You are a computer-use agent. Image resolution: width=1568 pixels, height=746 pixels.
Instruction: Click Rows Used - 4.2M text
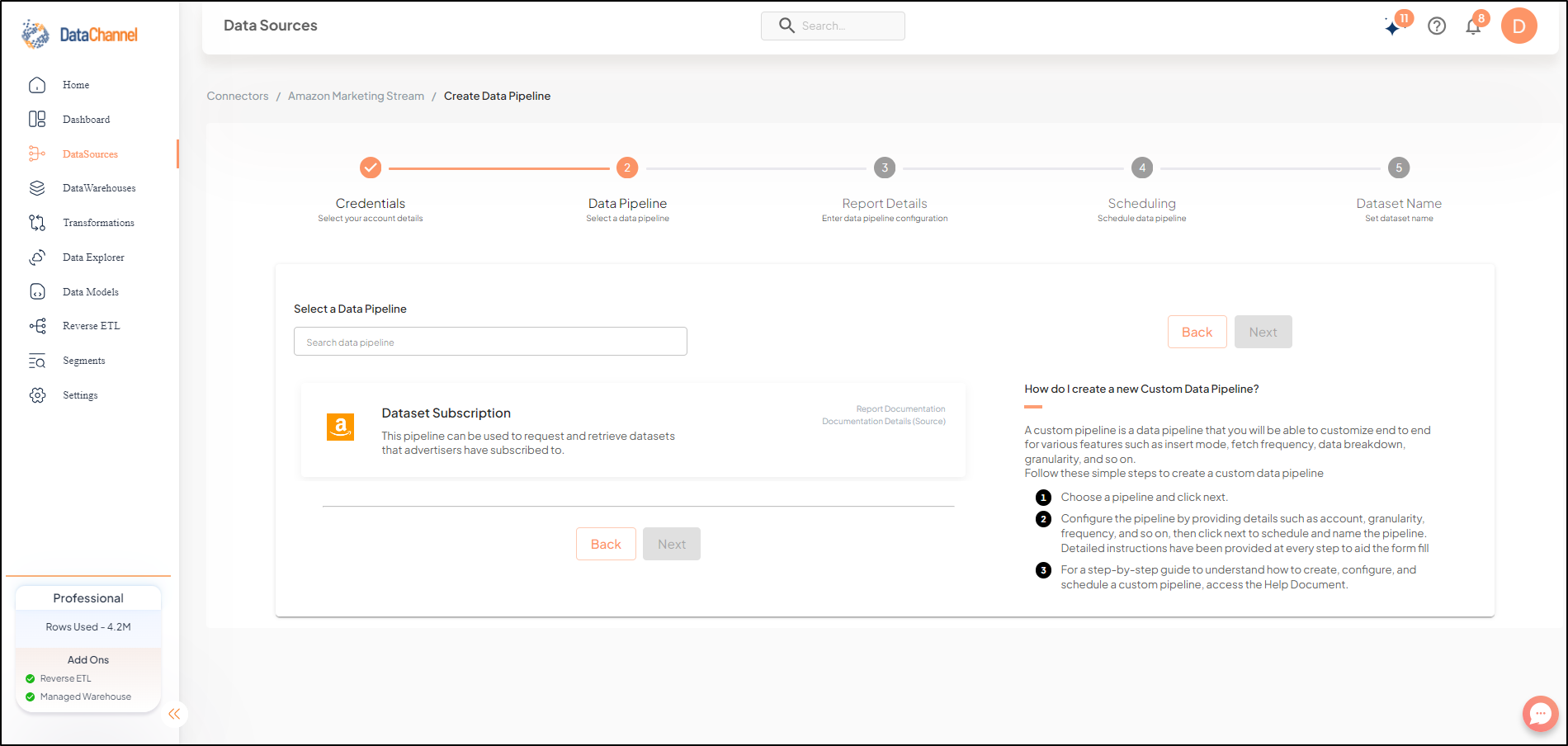pyautogui.click(x=88, y=627)
